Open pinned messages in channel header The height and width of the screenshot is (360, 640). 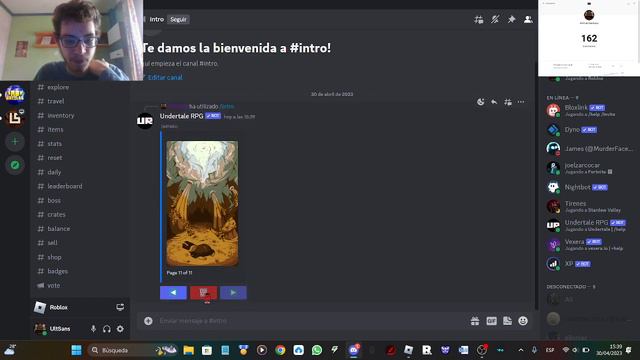(x=511, y=19)
